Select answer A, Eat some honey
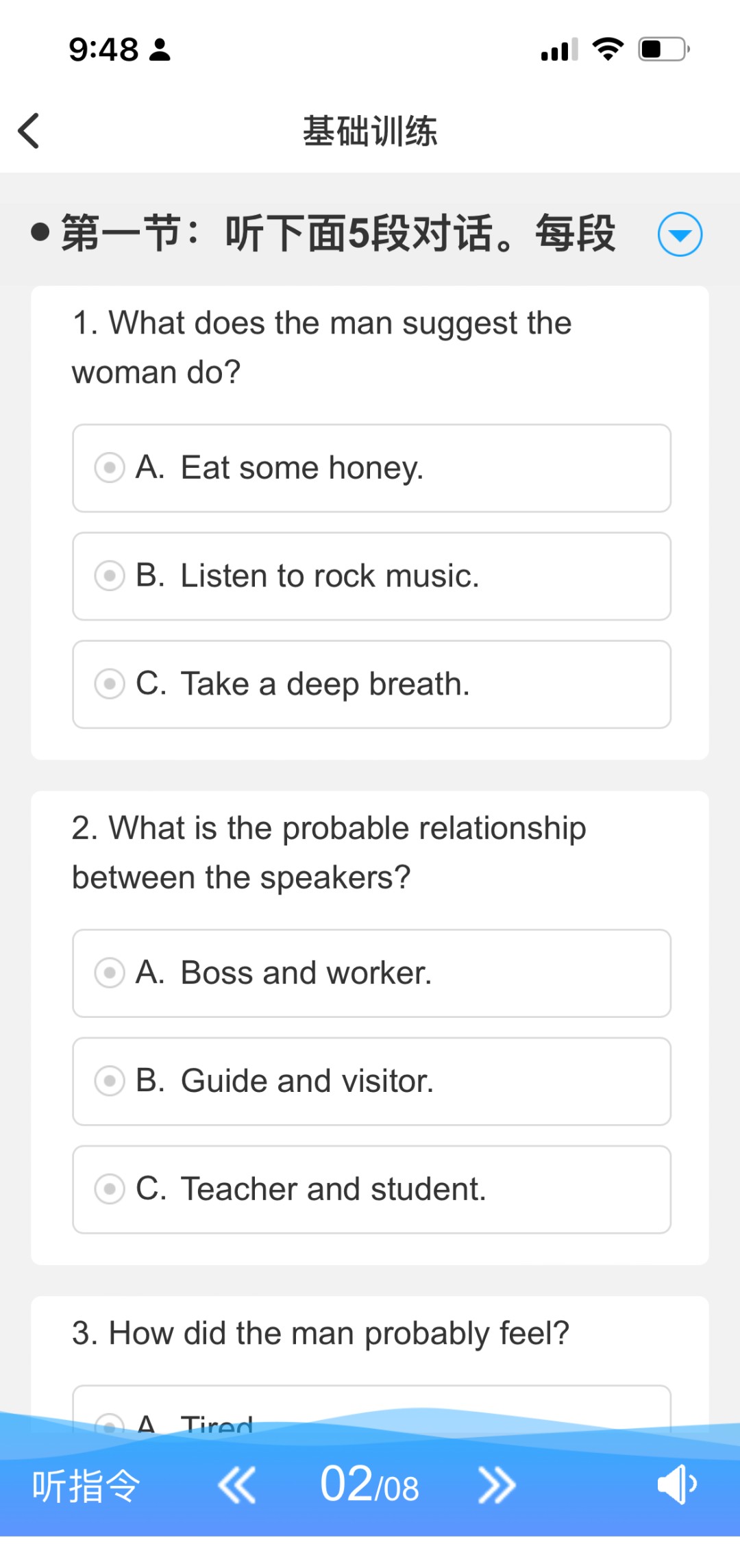Viewport: 740px width, 1568px height. pos(371,468)
